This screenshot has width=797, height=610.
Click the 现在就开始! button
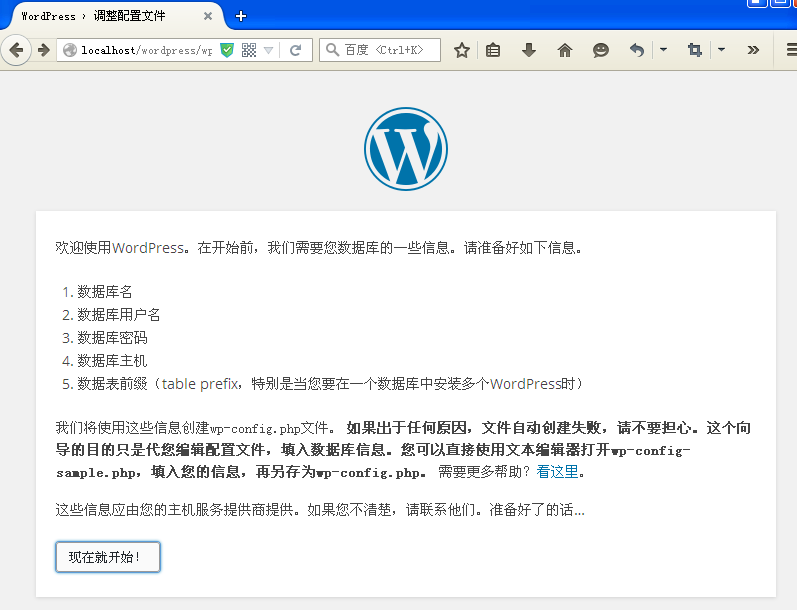click(108, 557)
